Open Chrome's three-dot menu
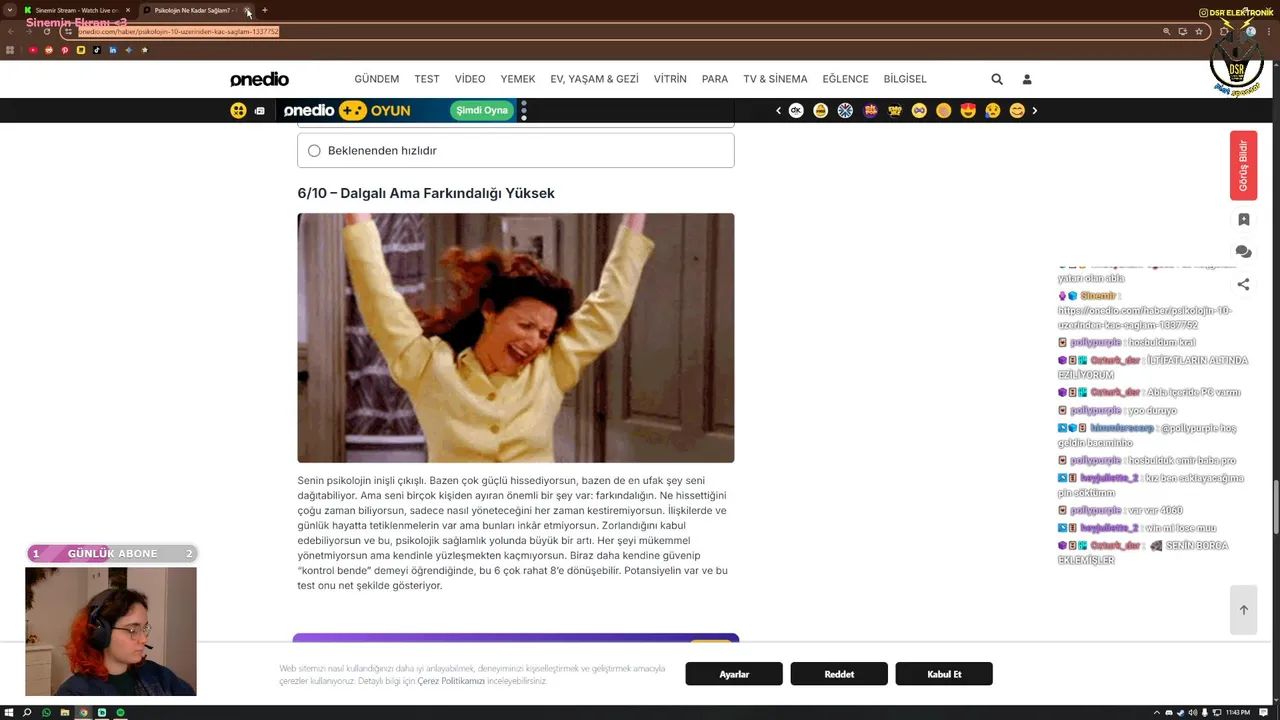 (x=1269, y=31)
